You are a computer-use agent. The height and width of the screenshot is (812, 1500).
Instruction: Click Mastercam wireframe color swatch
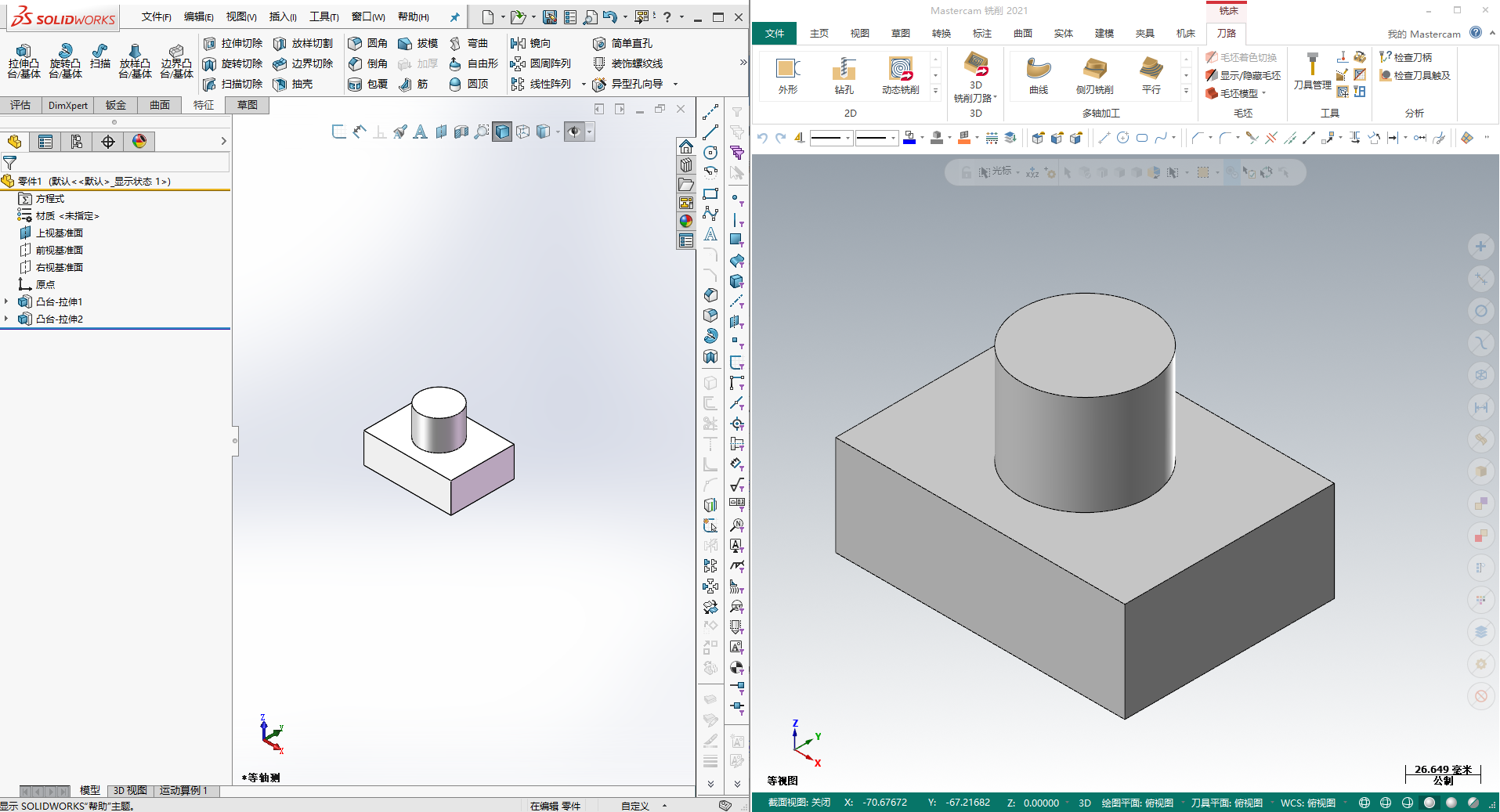pos(909,139)
